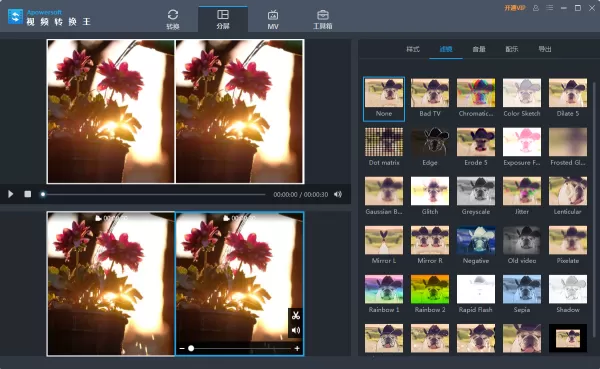Viewport: 600px width, 369px height.
Task: Switch to the 滤镜 filter tab
Action: coord(446,49)
